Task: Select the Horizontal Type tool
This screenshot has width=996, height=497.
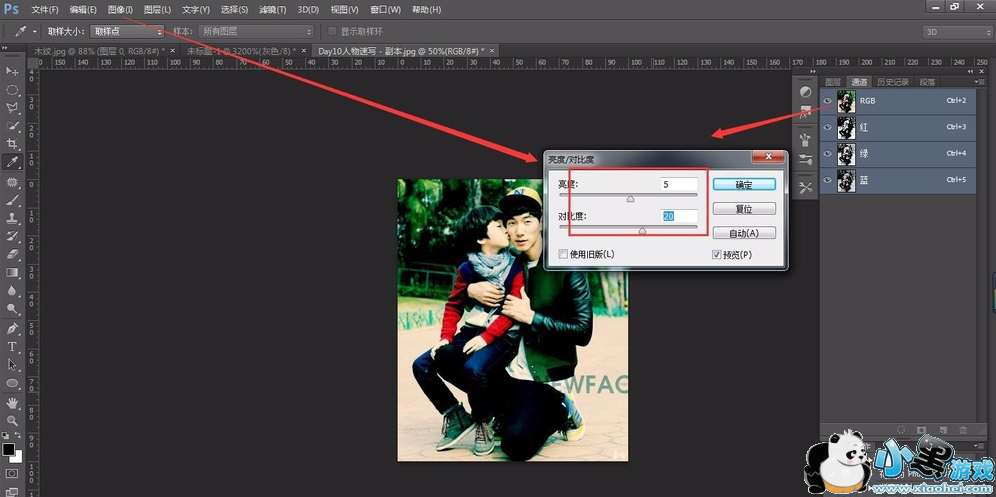Action: pyautogui.click(x=13, y=346)
